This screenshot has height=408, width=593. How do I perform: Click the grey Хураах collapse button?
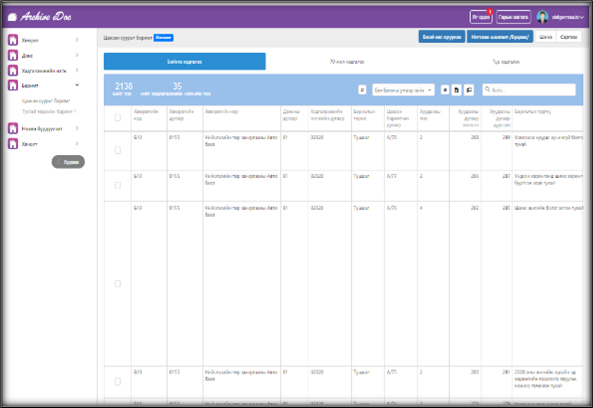(68, 162)
